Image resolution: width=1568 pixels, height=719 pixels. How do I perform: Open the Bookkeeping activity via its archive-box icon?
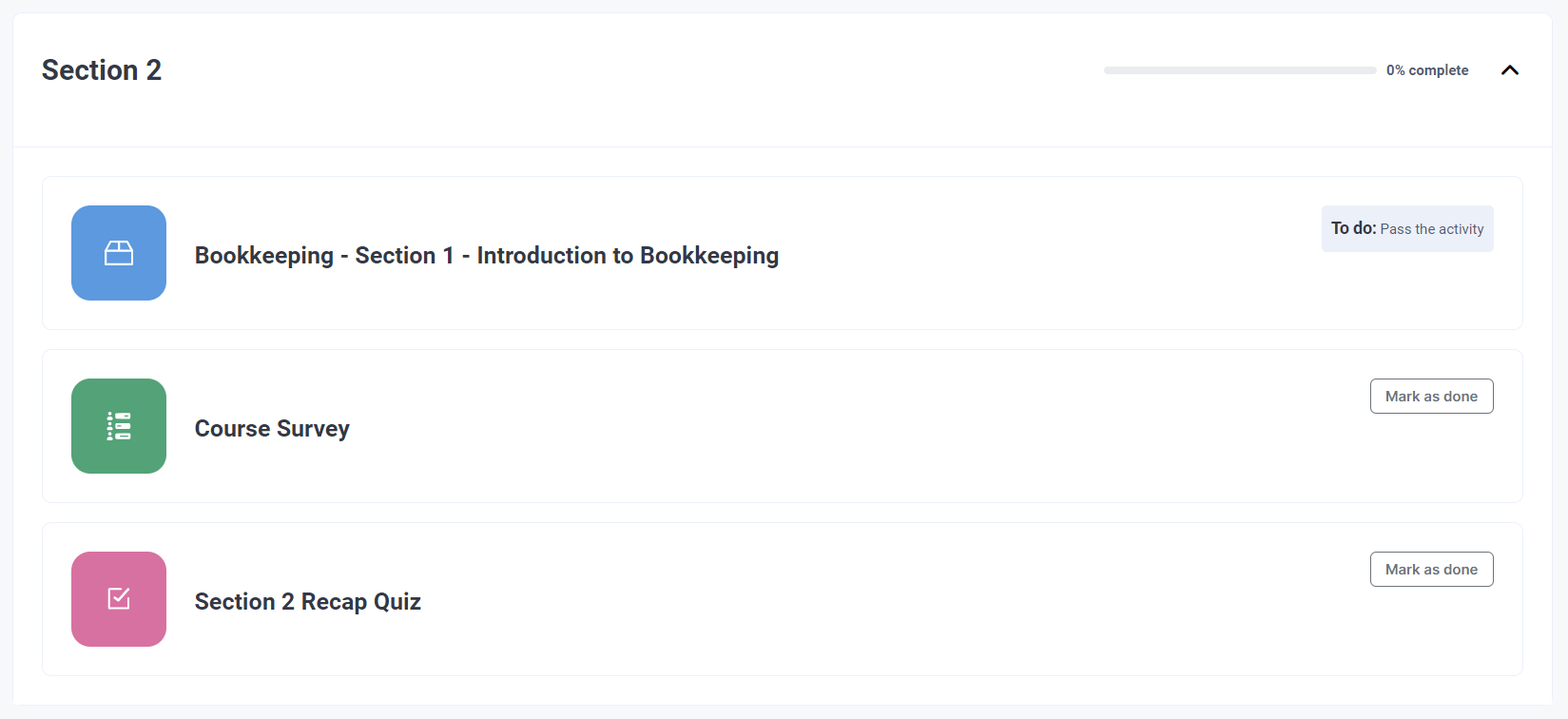[x=118, y=253]
